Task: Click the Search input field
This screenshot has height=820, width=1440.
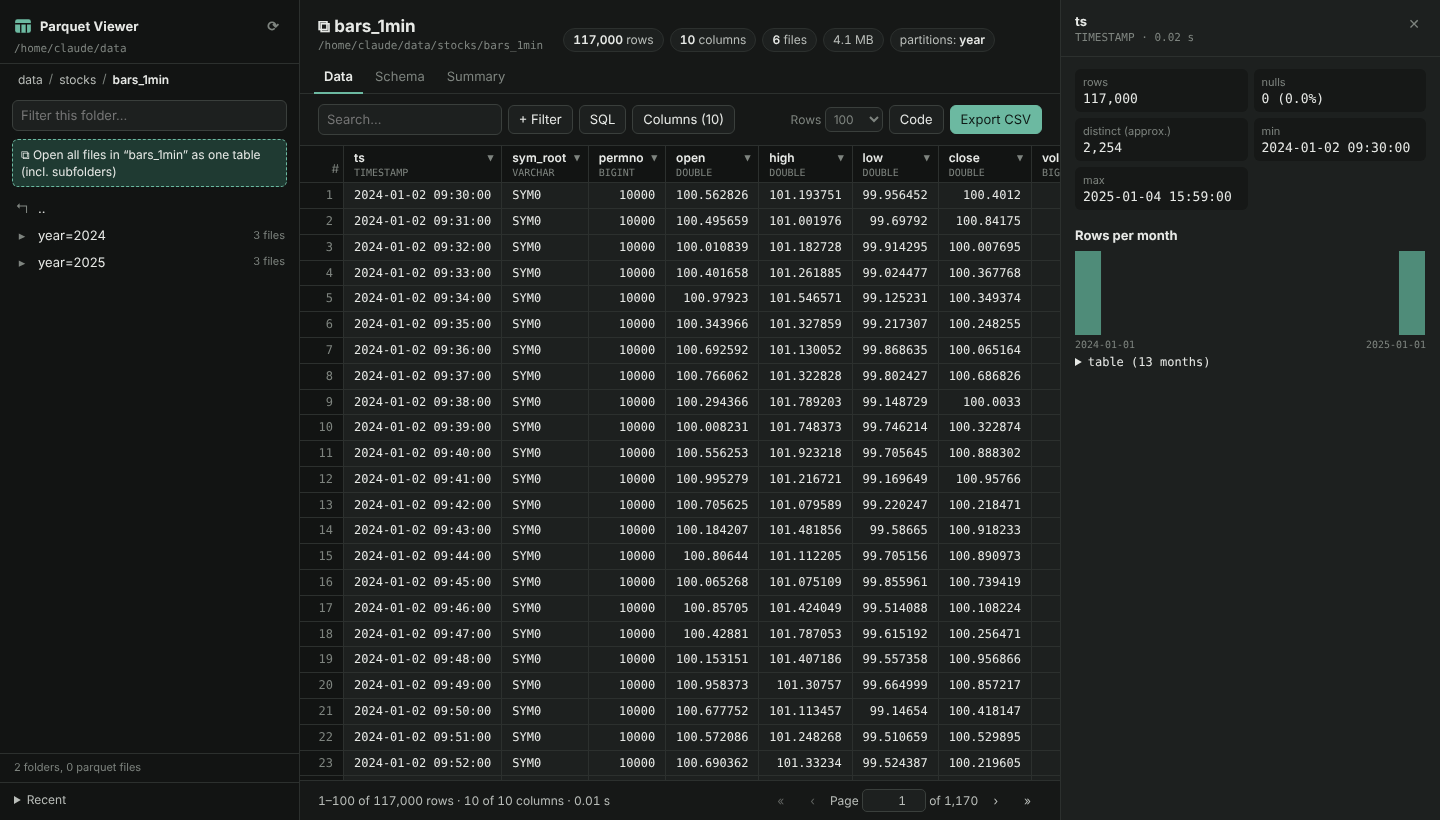Action: (410, 119)
